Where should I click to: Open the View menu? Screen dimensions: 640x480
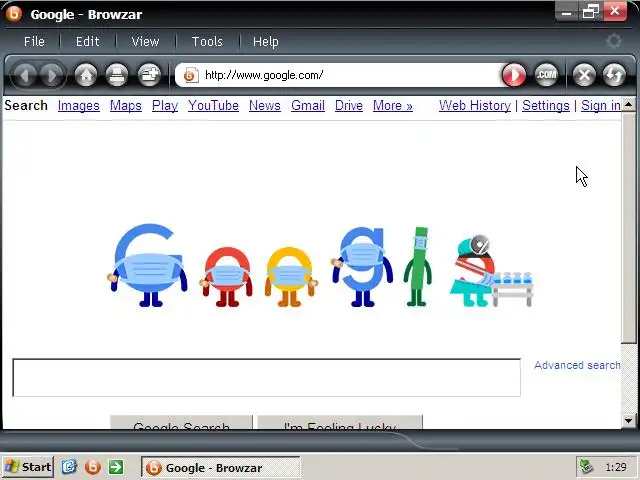point(145,42)
